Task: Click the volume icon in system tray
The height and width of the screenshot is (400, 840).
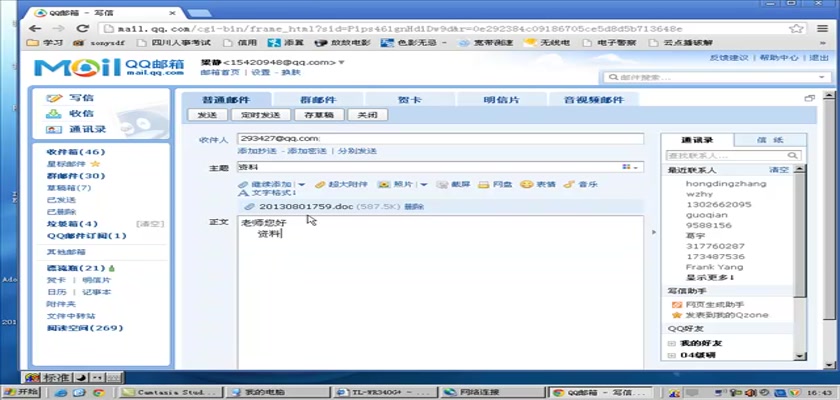Action: 753,393
